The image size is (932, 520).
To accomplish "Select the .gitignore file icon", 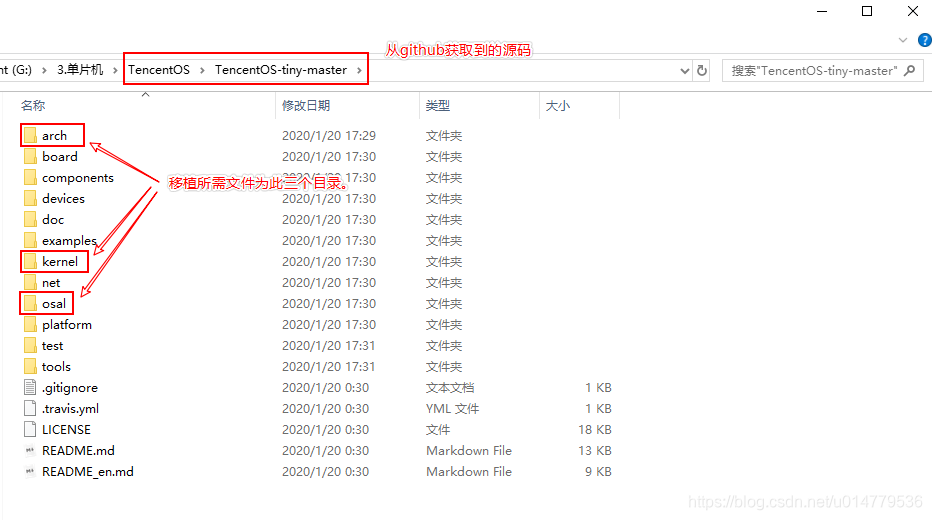I will point(30,387).
